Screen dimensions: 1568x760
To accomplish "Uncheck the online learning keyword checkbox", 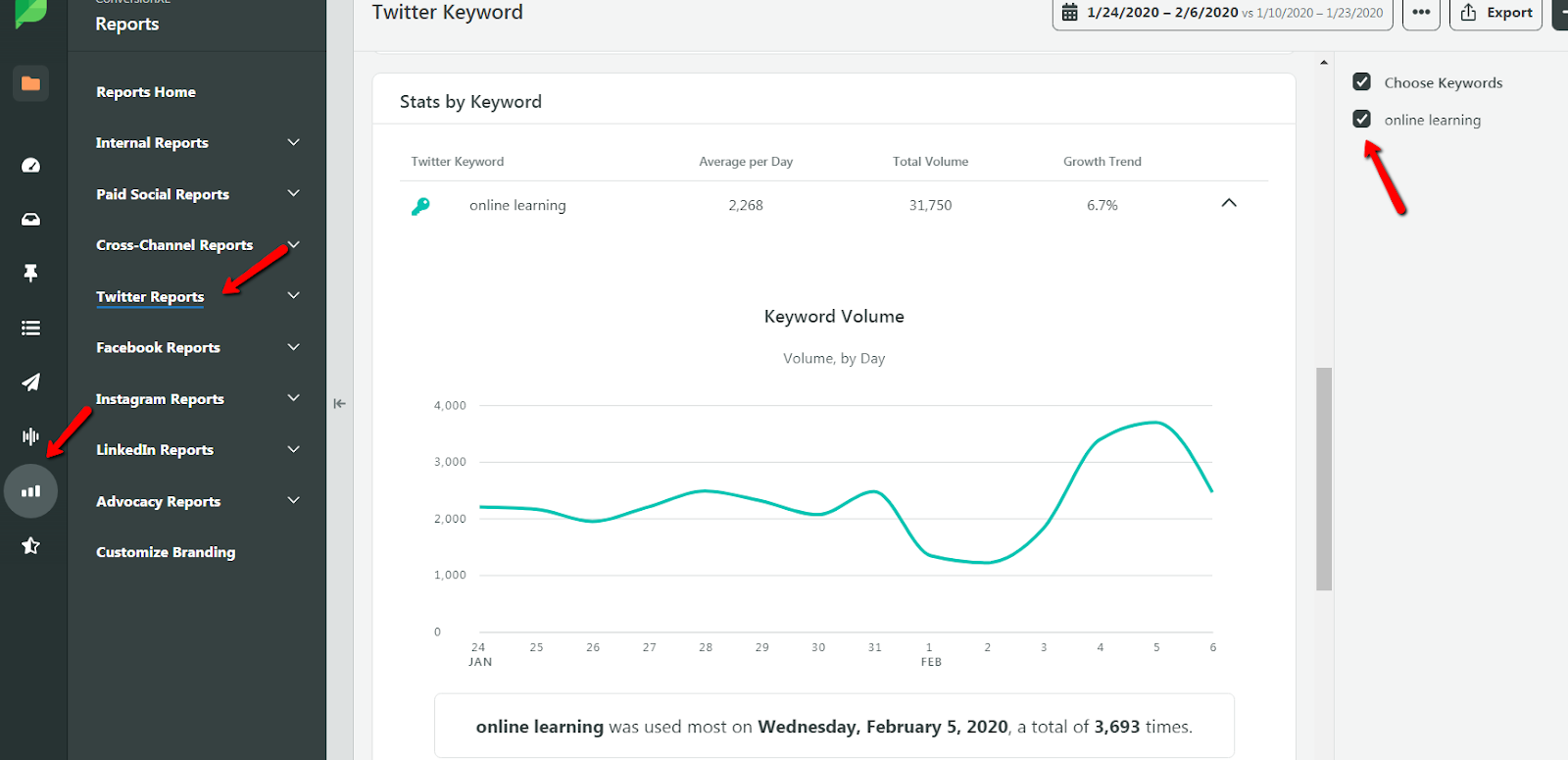I will pos(1361,120).
